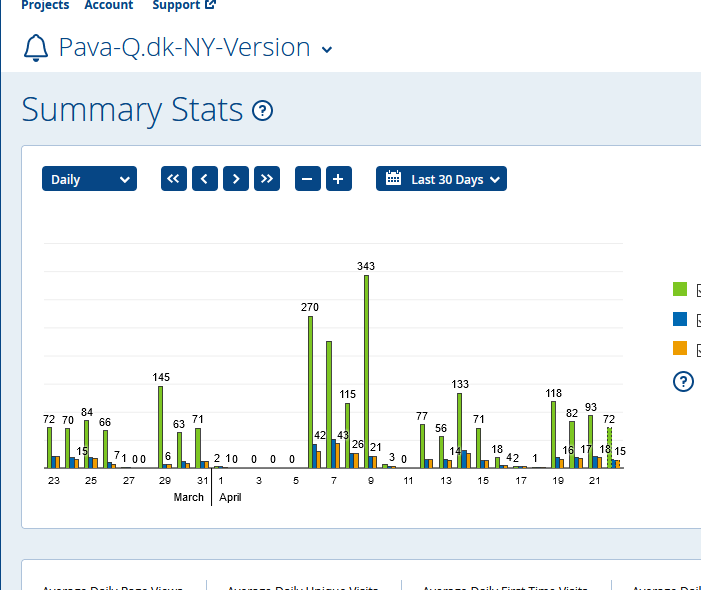Open the Summary Stats help icon
Image resolution: width=701 pixels, height=590 pixels.
(262, 110)
